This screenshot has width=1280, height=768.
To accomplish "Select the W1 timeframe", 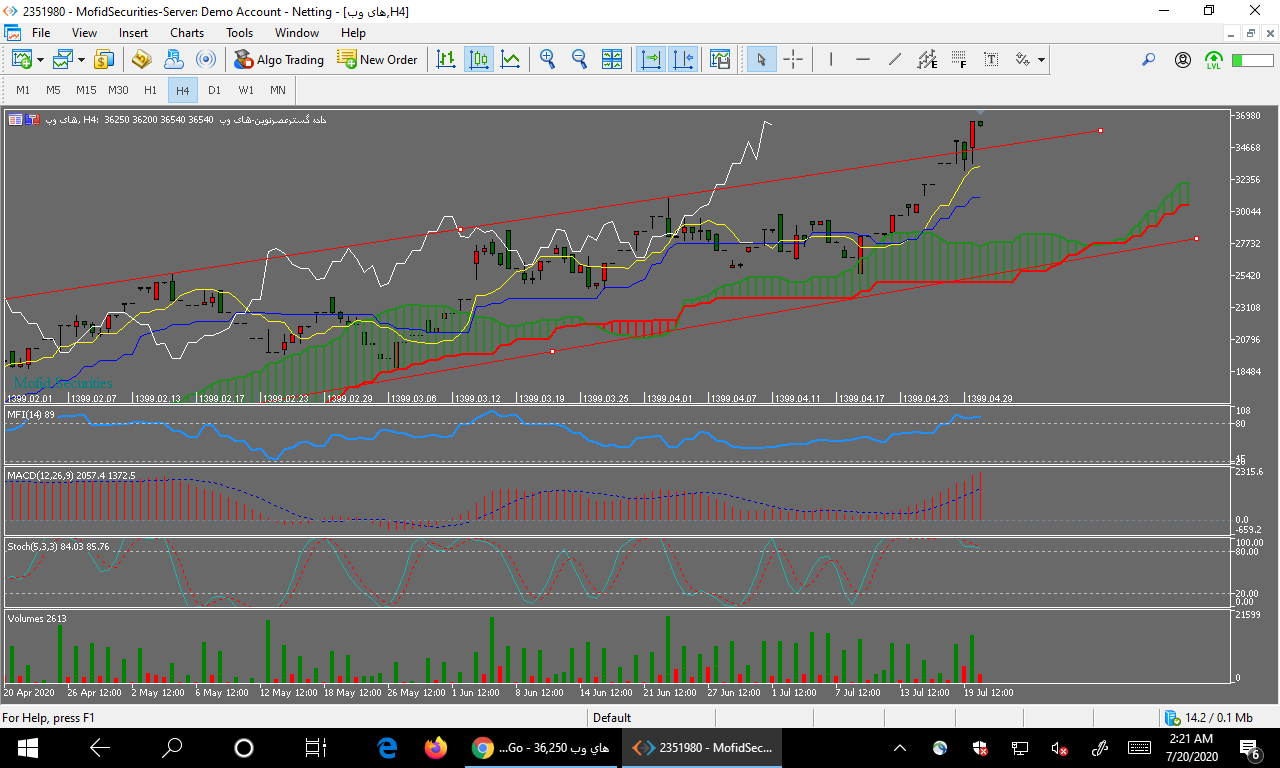I will coord(246,90).
